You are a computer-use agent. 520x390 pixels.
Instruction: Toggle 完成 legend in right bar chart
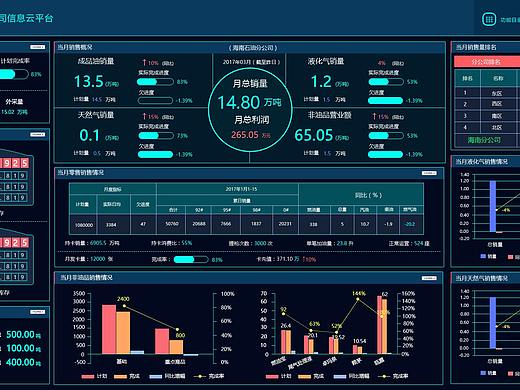click(311, 376)
